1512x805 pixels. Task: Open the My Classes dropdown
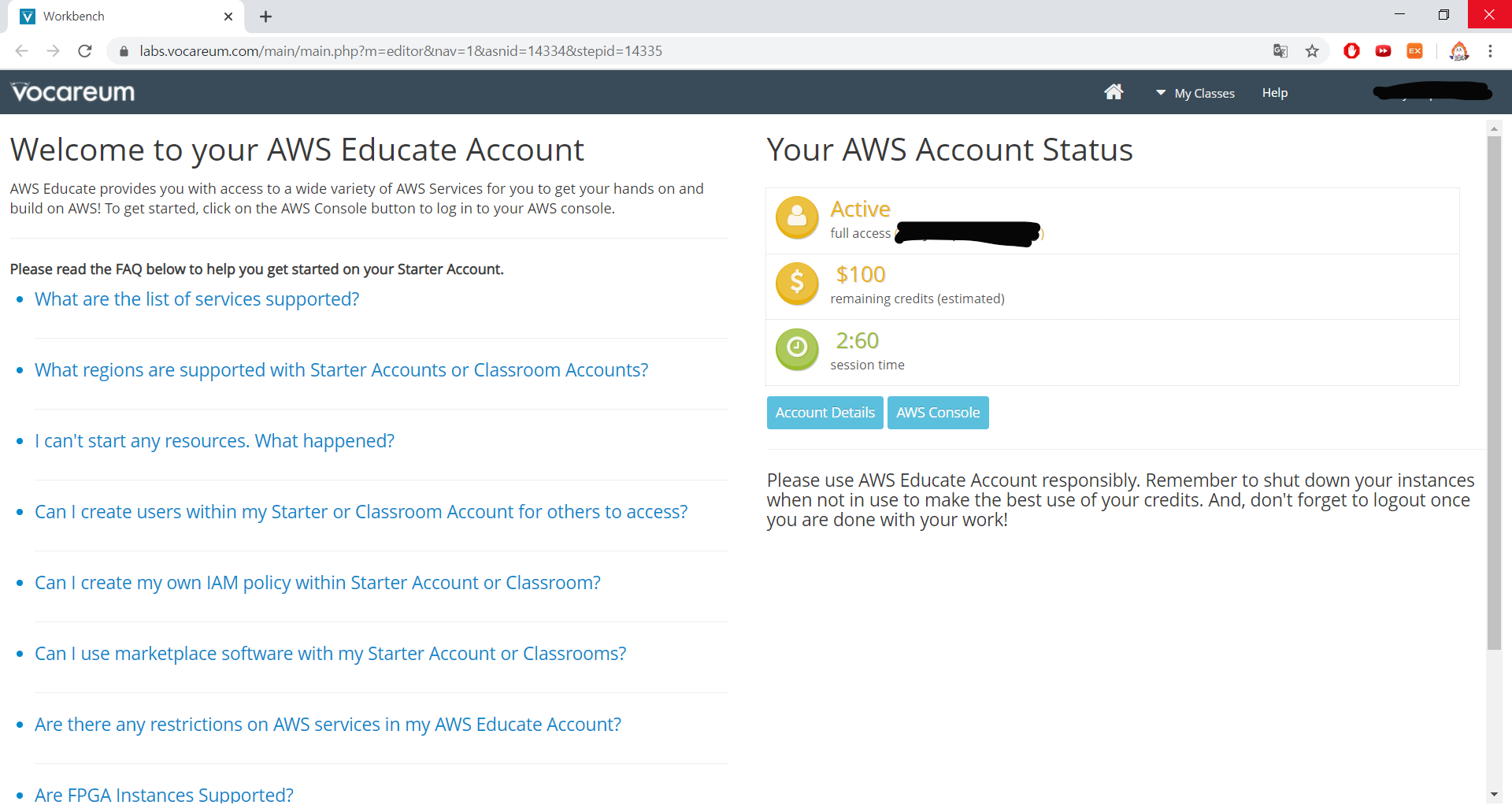tap(1195, 93)
